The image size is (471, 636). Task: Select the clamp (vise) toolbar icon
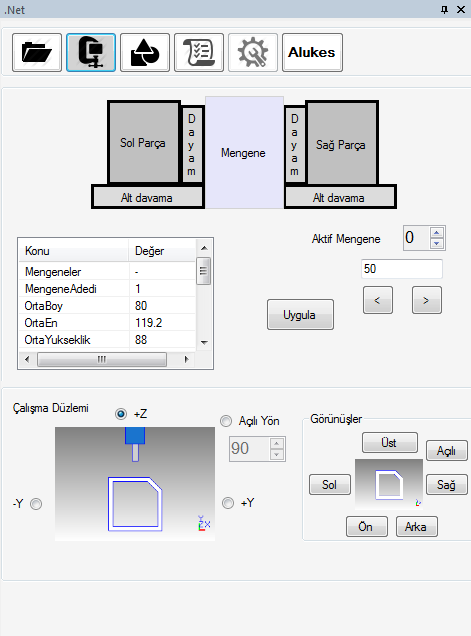click(91, 53)
